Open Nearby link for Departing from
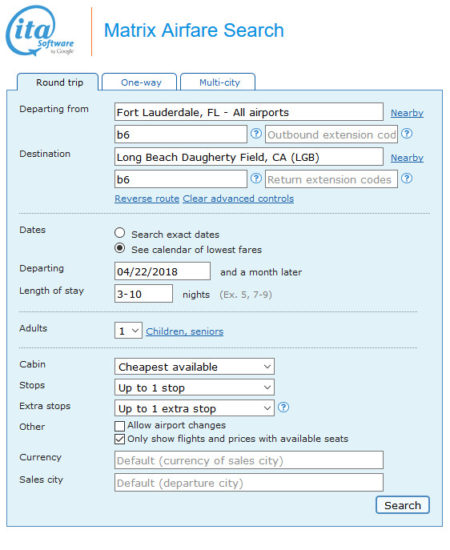450x550 pixels. (x=407, y=113)
